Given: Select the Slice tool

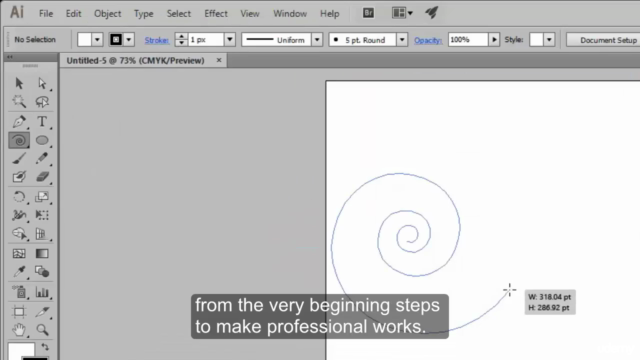Looking at the screenshot, I should pos(42,312).
